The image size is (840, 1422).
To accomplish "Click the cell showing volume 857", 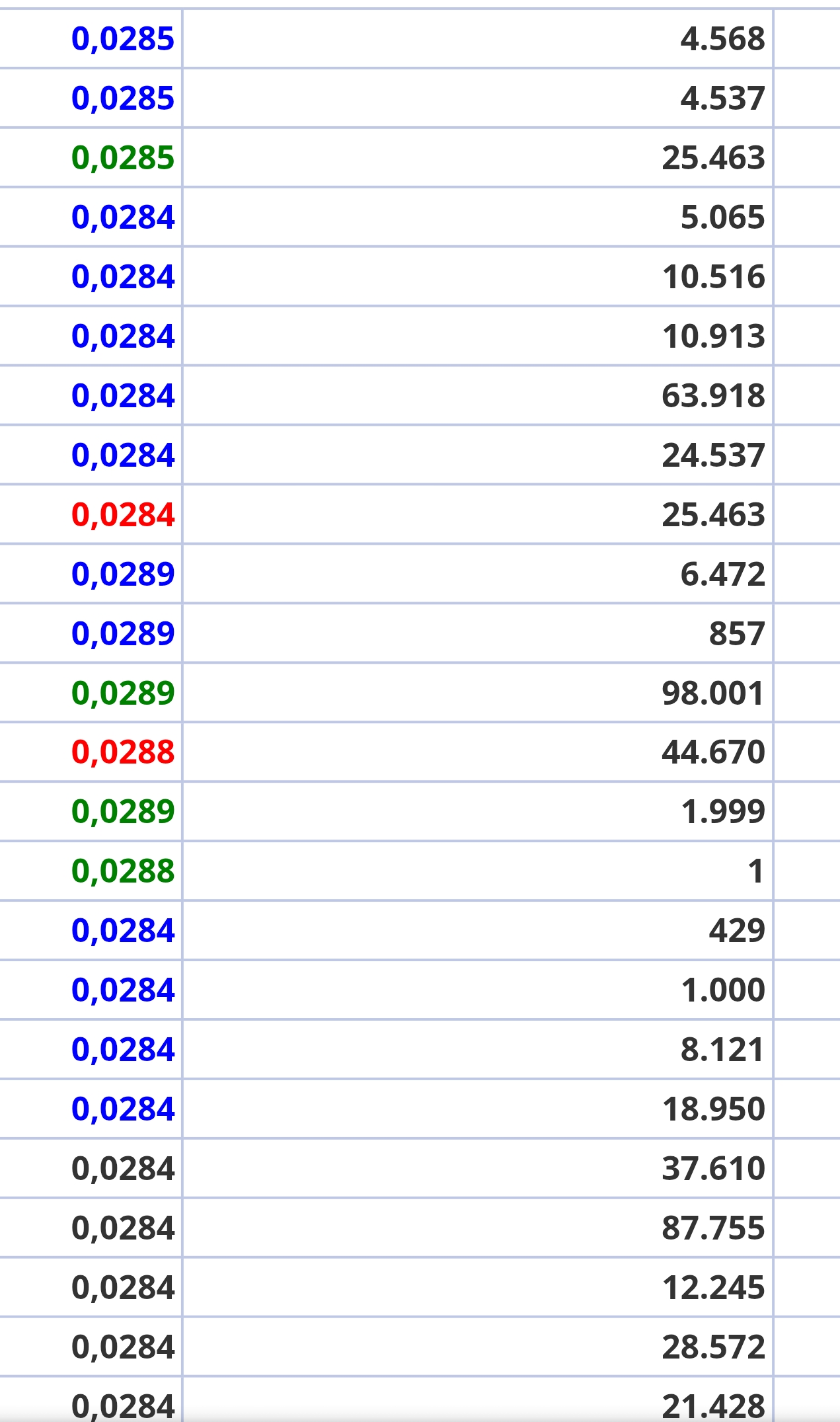I will 478,633.
